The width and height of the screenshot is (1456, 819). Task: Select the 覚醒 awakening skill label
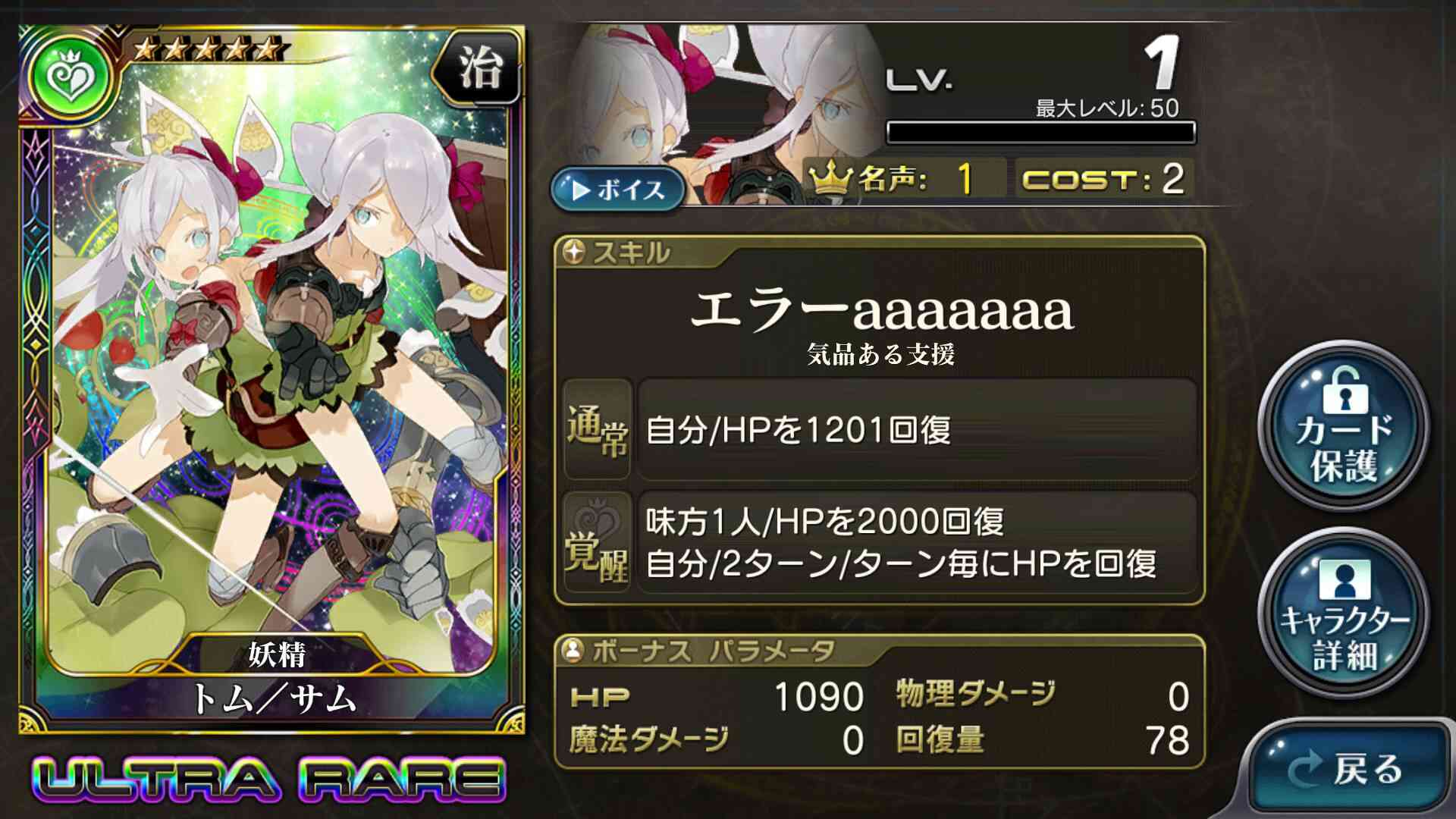click(598, 541)
